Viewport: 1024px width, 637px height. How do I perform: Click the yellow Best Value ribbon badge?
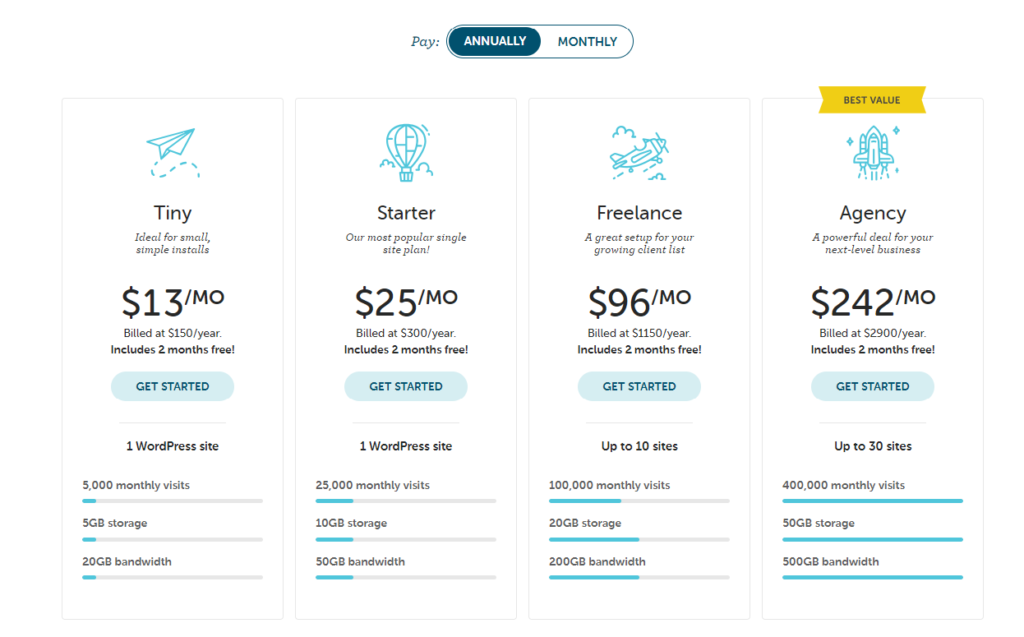point(872,100)
